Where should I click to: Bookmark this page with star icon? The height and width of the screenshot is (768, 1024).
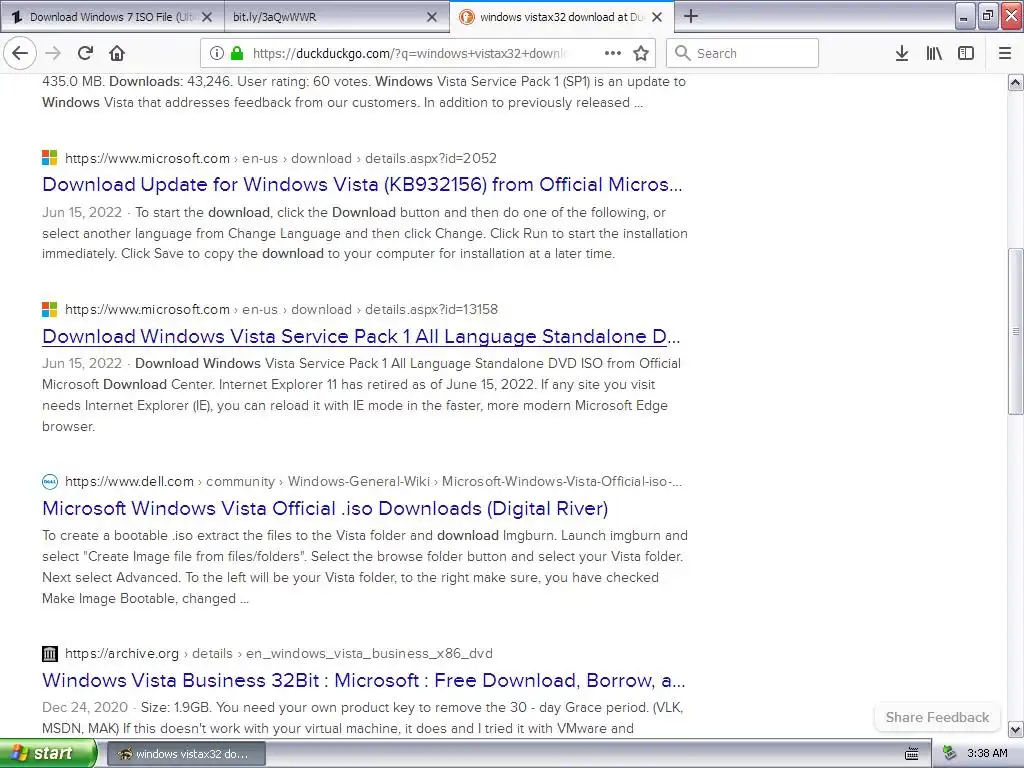pyautogui.click(x=641, y=54)
